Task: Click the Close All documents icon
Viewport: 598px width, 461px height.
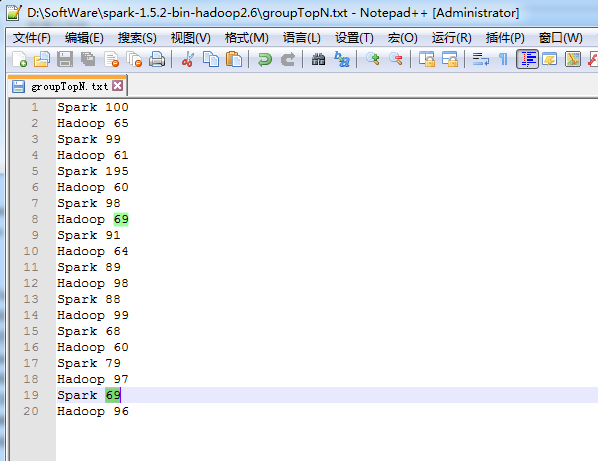Action: (x=134, y=59)
